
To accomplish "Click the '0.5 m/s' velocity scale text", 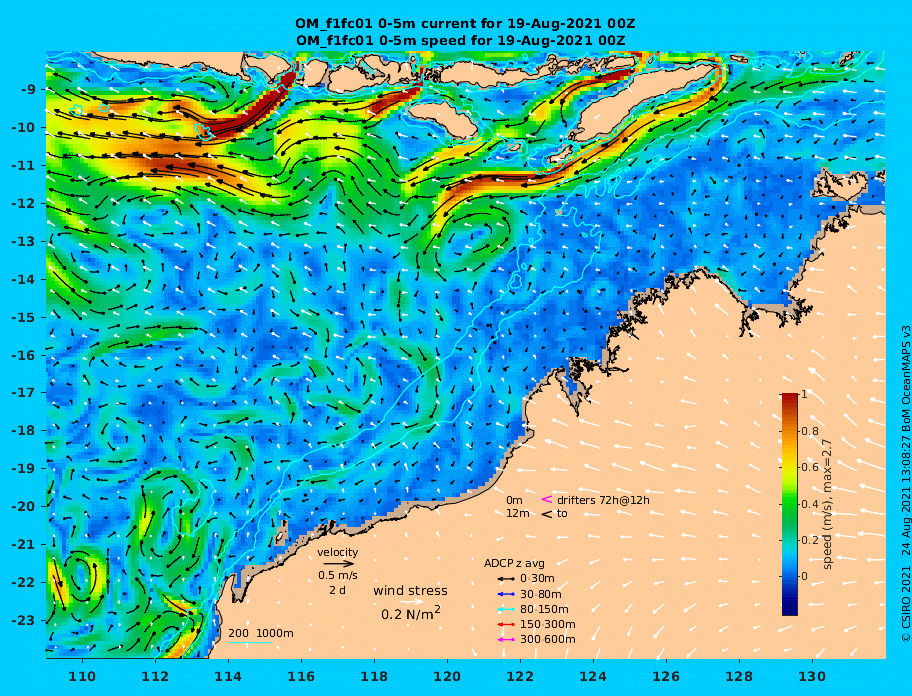I will tap(338, 575).
